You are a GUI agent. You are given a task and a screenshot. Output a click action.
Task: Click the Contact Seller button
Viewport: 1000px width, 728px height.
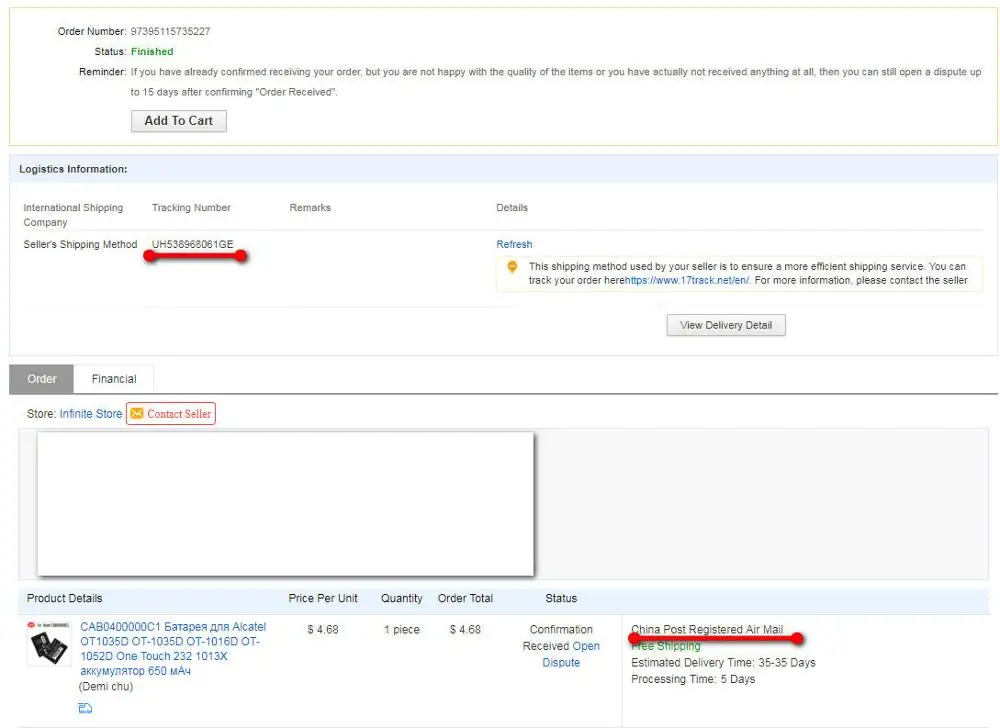coord(171,414)
